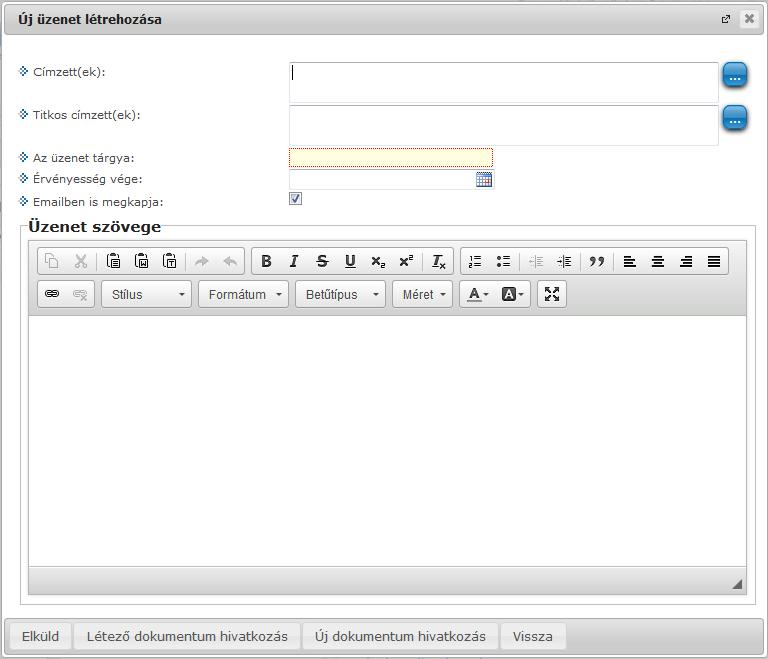Open the Betűtípus font dropdown

click(340, 294)
